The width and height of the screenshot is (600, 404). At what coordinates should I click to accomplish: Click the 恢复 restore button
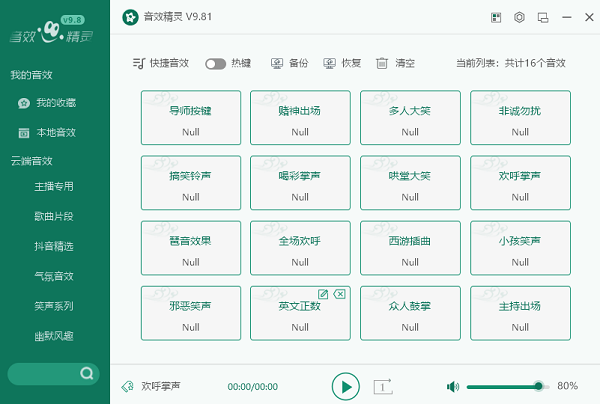click(x=341, y=63)
